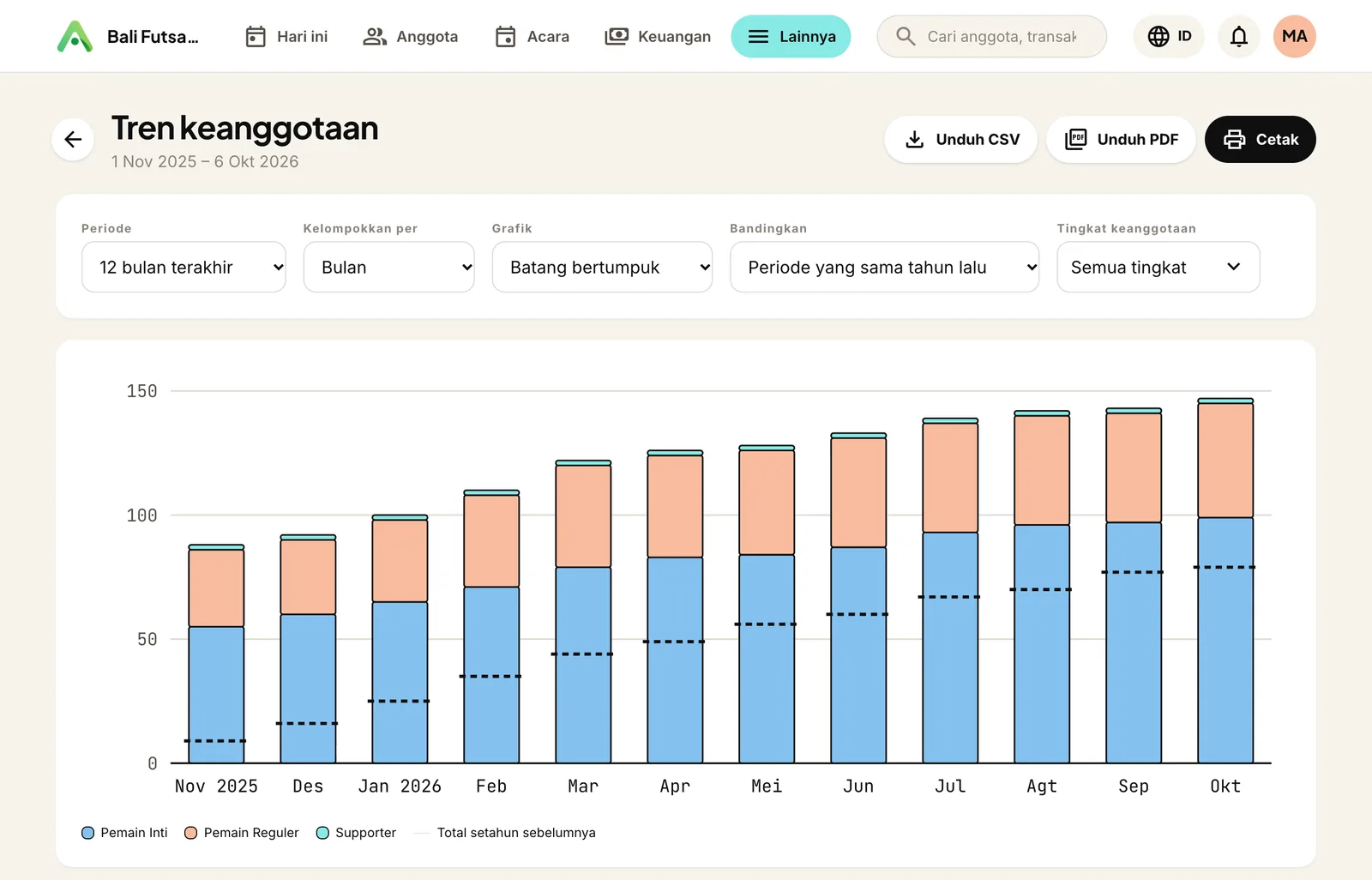Screen dimensions: 1372x880
Task: Open the notifications bell
Action: (x=1239, y=36)
